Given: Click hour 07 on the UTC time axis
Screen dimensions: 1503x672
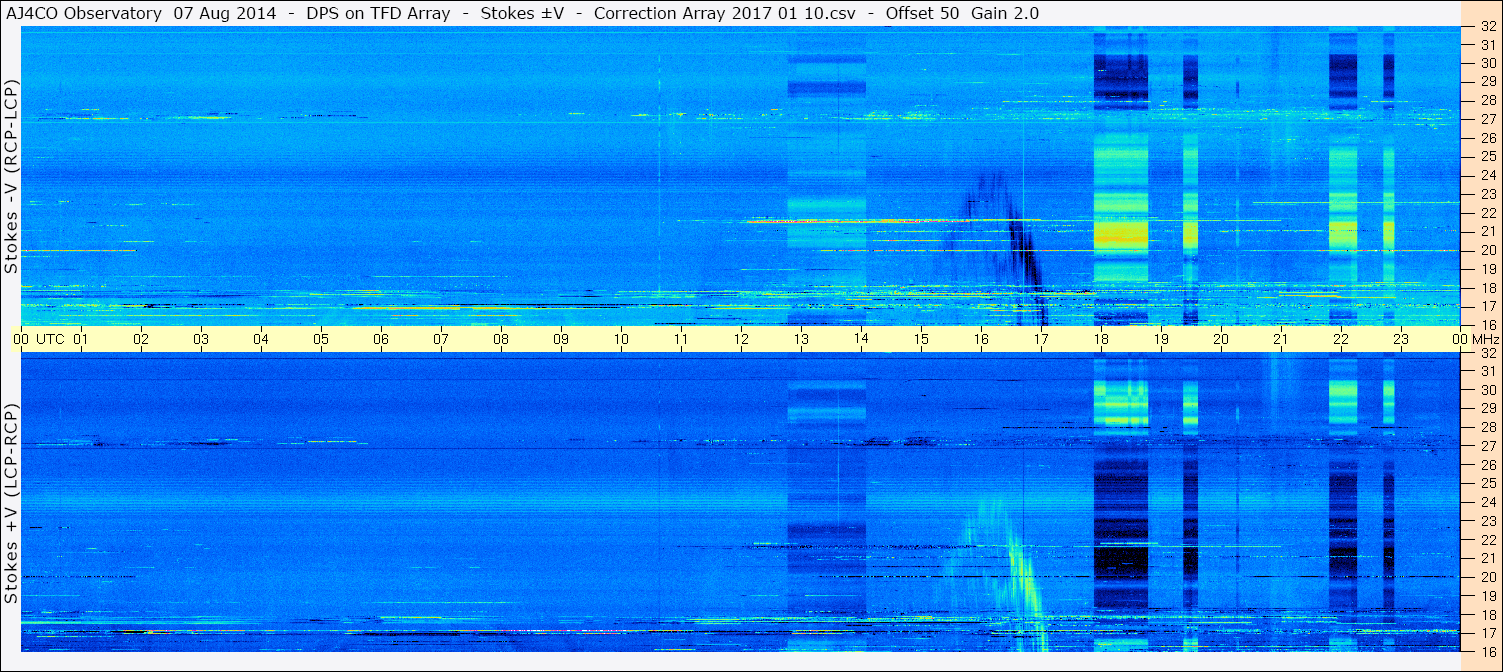Looking at the screenshot, I should pyautogui.click(x=441, y=339).
